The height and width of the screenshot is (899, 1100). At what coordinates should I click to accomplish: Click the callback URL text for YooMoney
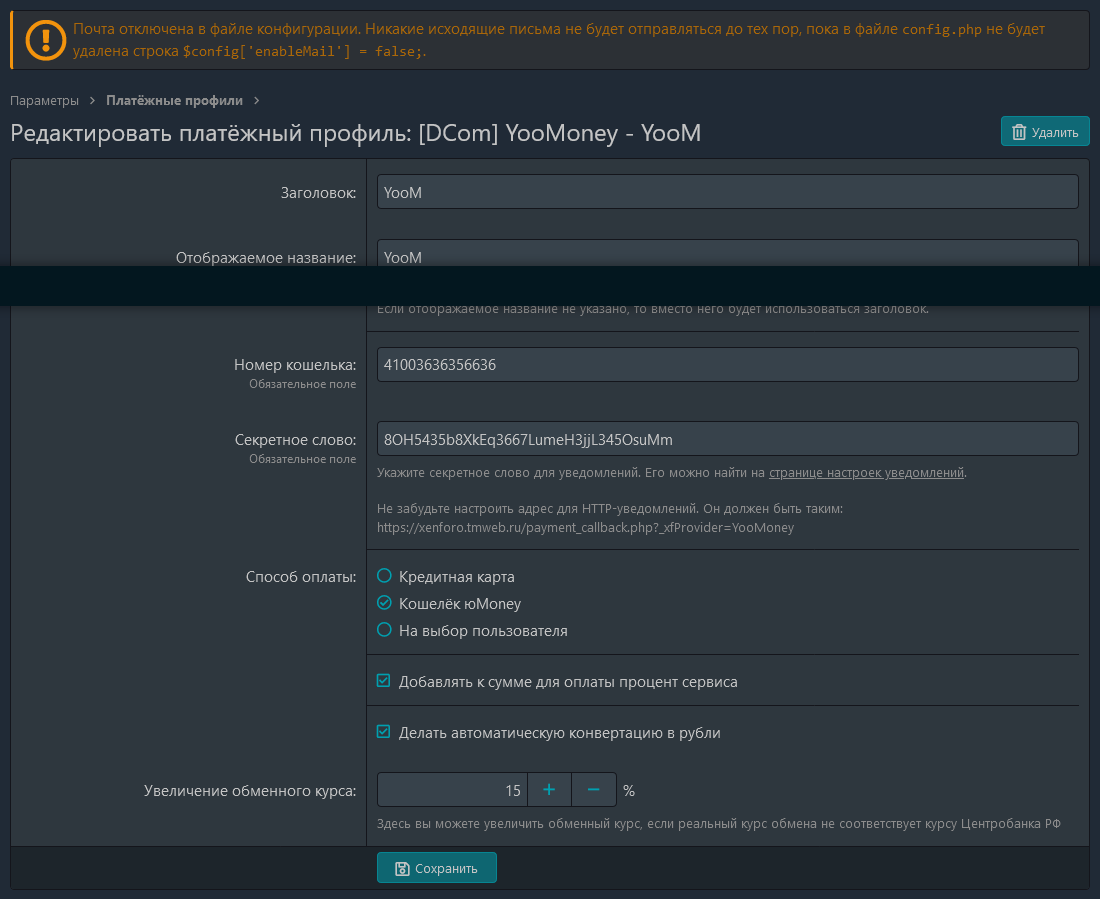coord(585,528)
